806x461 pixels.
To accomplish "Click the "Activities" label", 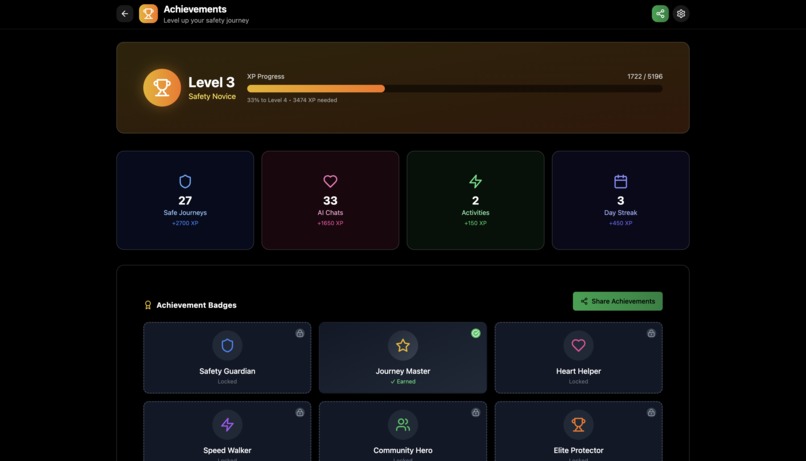I will point(475,213).
